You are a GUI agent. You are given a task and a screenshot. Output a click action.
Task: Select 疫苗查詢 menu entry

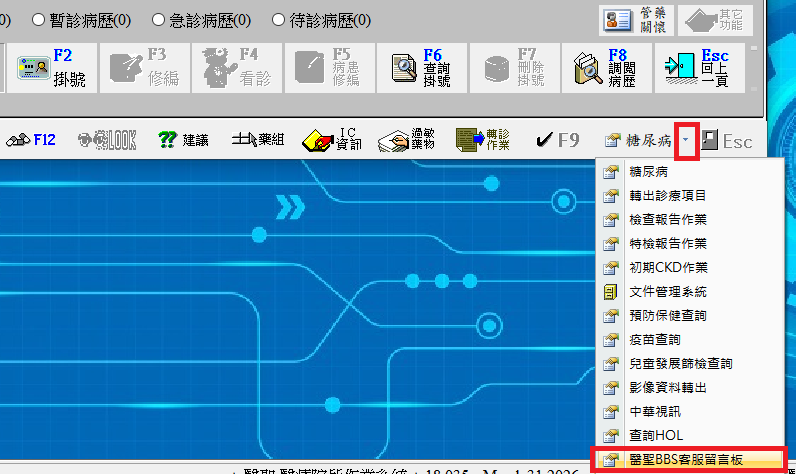(x=655, y=339)
